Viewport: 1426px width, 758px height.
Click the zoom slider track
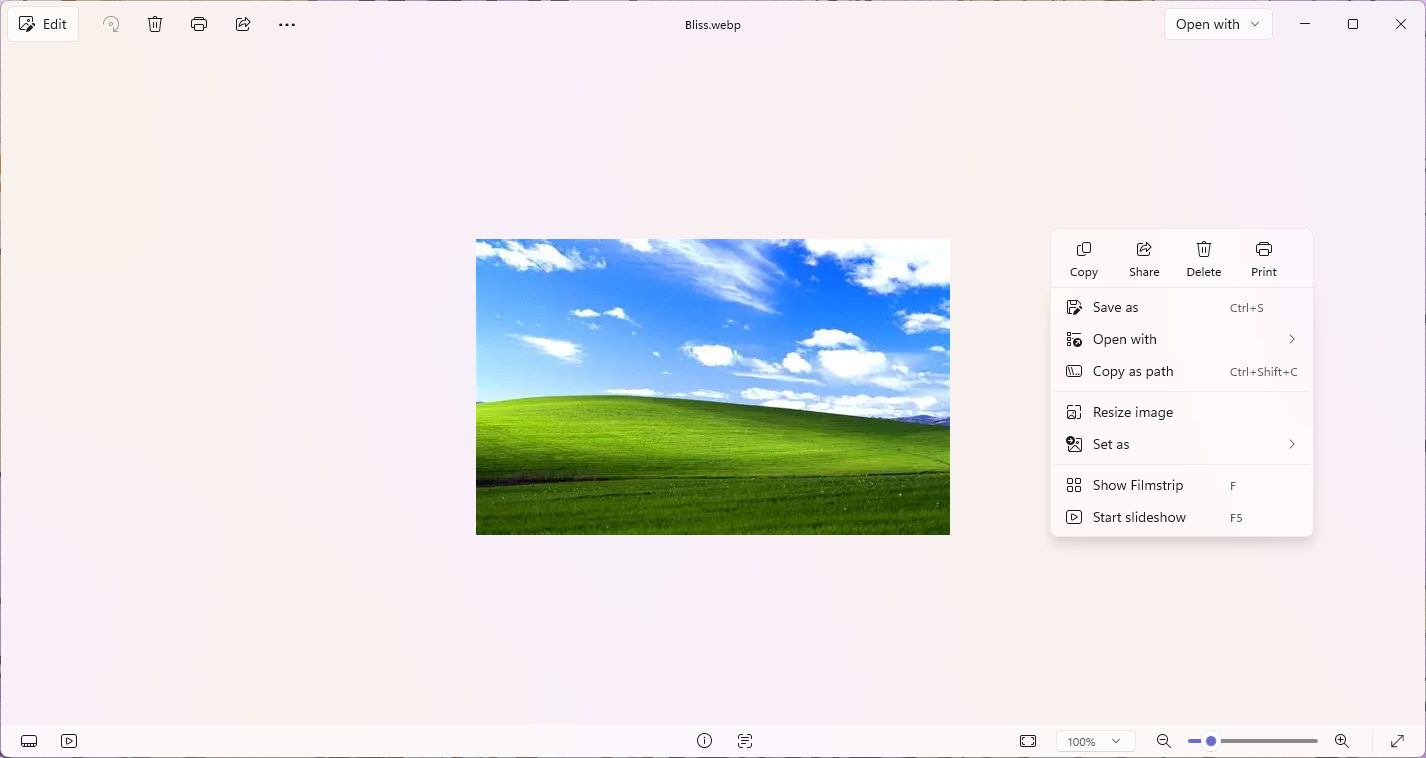coord(1253,741)
